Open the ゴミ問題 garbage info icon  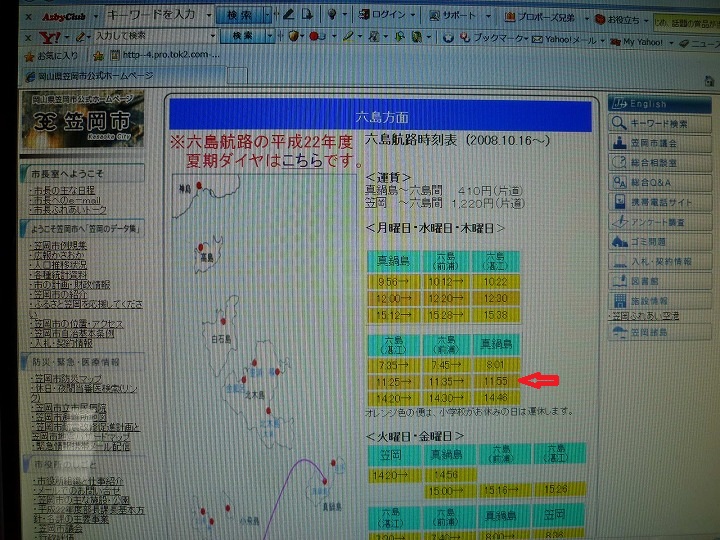click(619, 242)
